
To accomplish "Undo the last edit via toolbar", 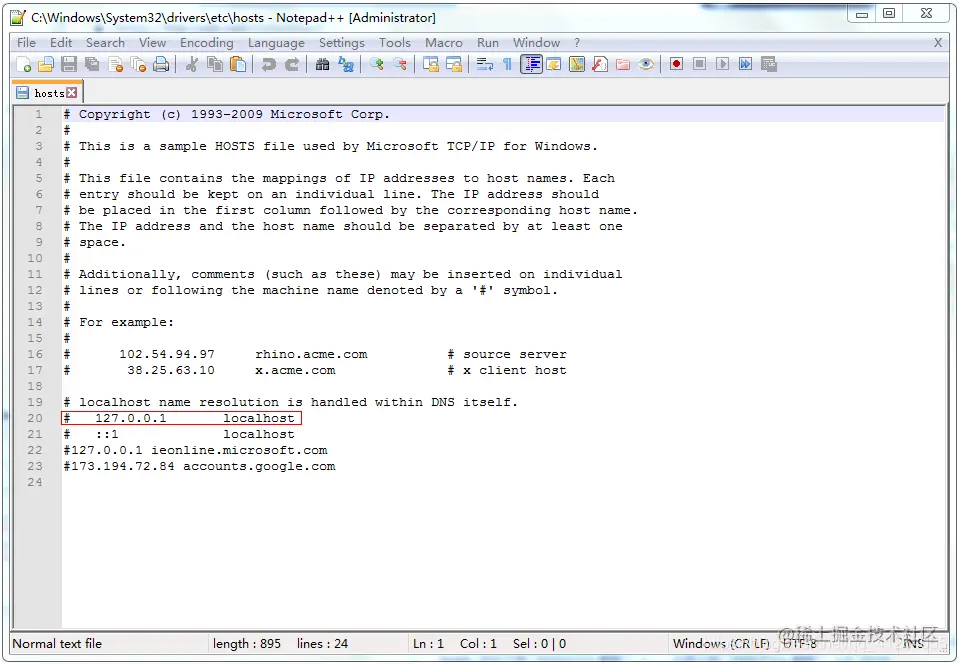I will [268, 64].
